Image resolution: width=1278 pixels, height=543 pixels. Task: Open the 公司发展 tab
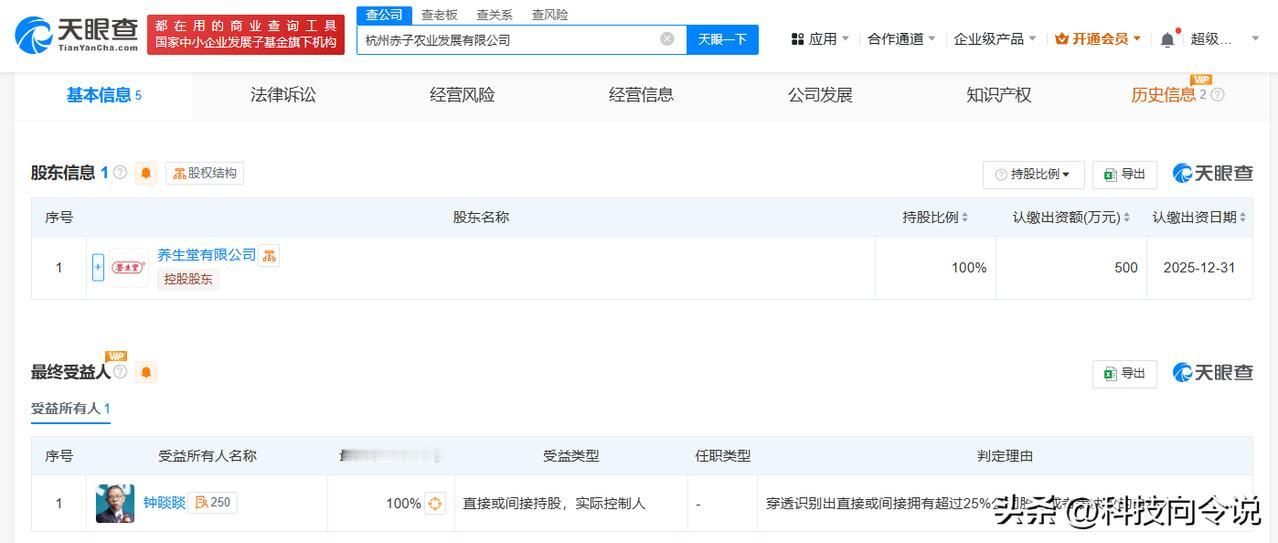coord(820,95)
